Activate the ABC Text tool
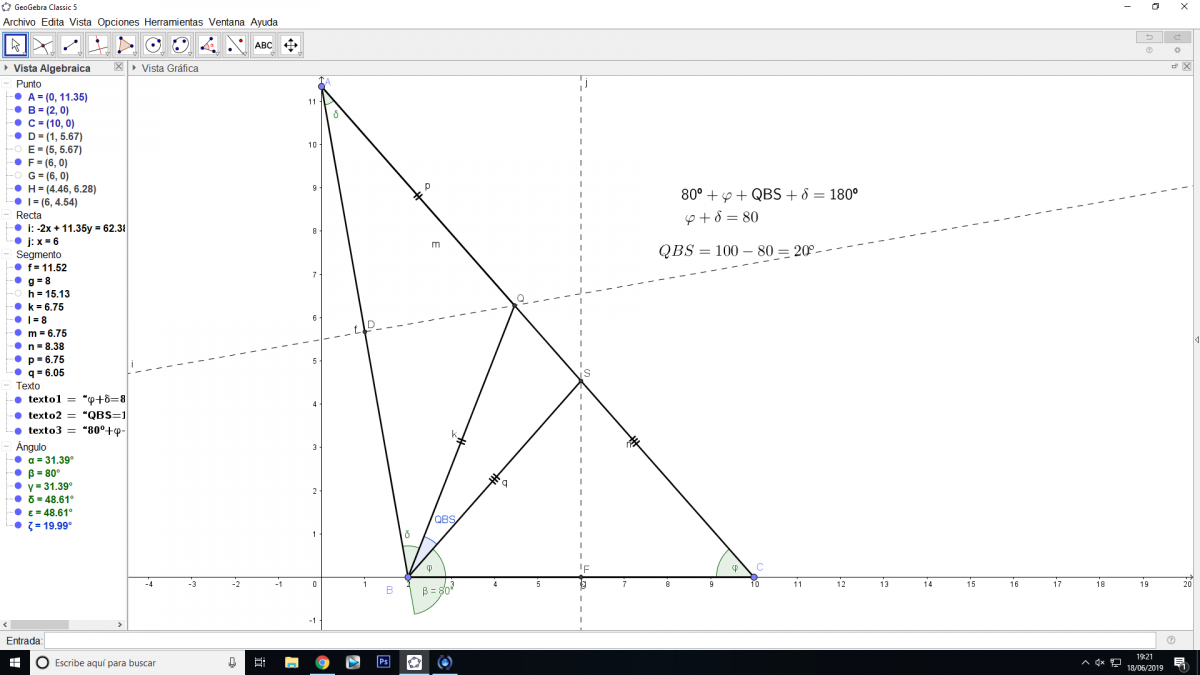This screenshot has height=675, width=1200. click(263, 45)
